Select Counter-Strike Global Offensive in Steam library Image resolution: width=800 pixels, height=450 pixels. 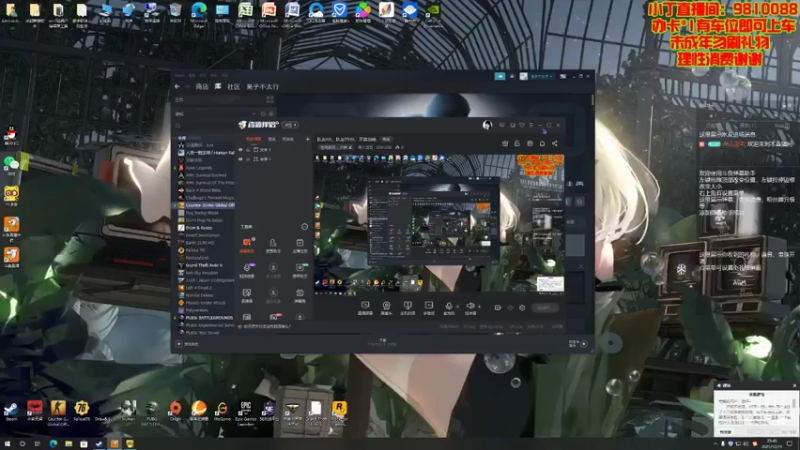click(206, 205)
